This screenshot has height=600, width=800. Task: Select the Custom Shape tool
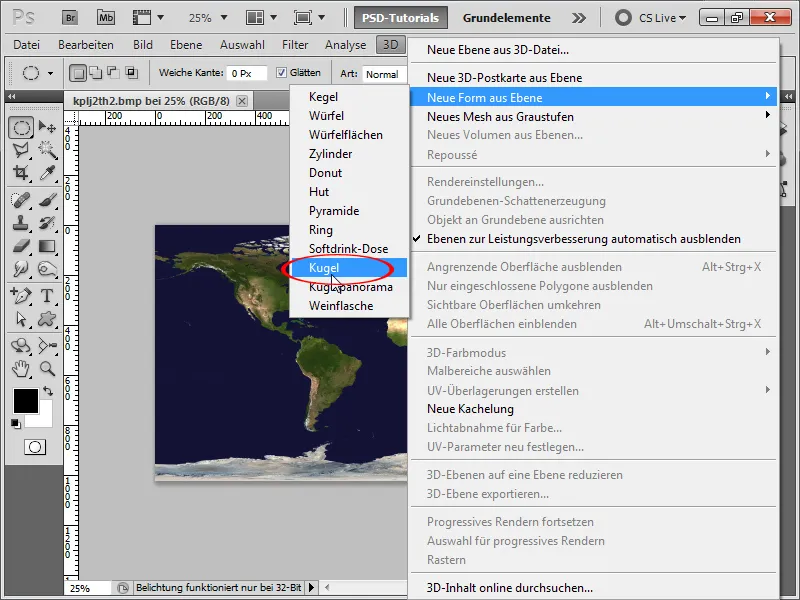(47, 319)
